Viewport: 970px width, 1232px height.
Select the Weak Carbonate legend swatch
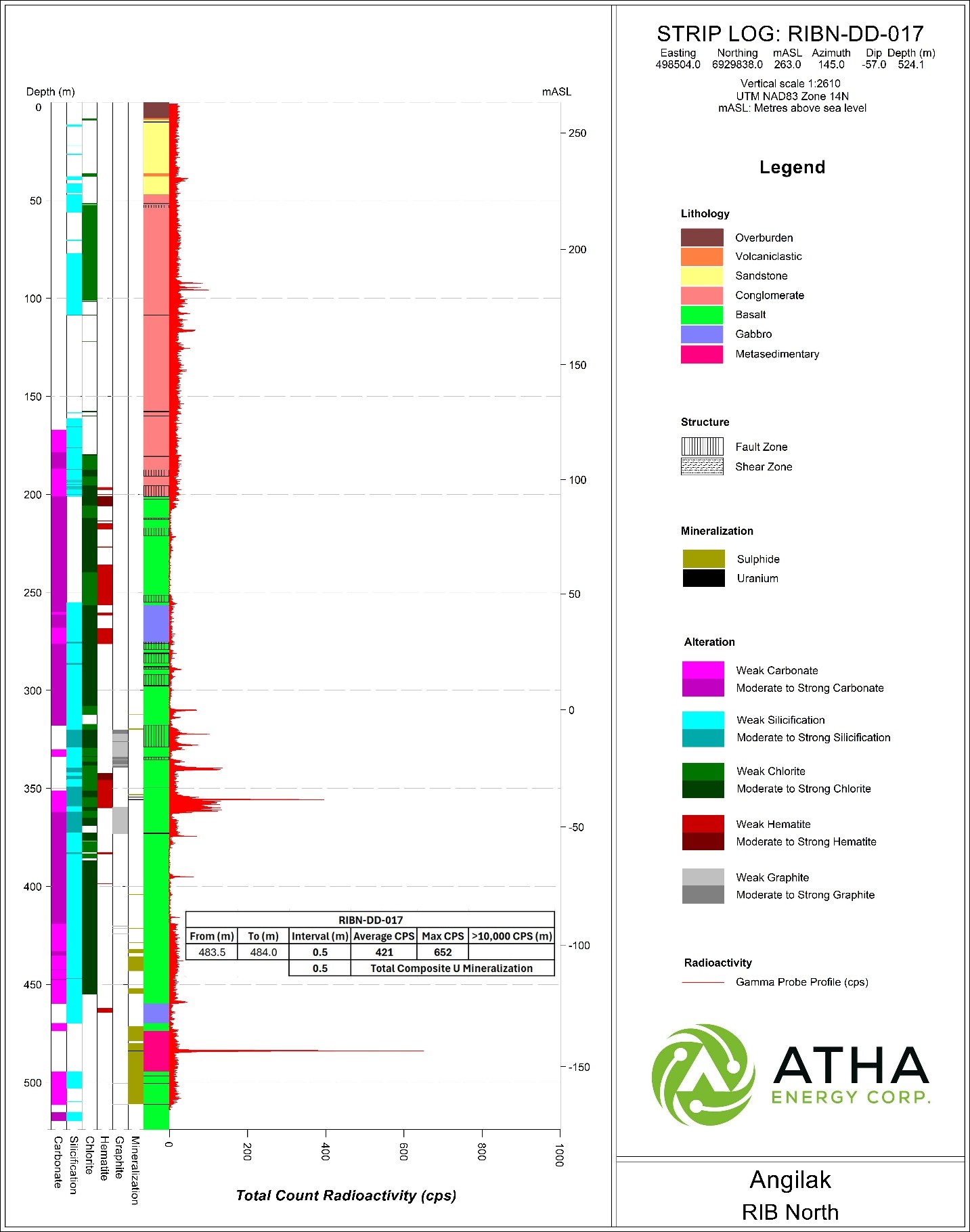[x=703, y=670]
